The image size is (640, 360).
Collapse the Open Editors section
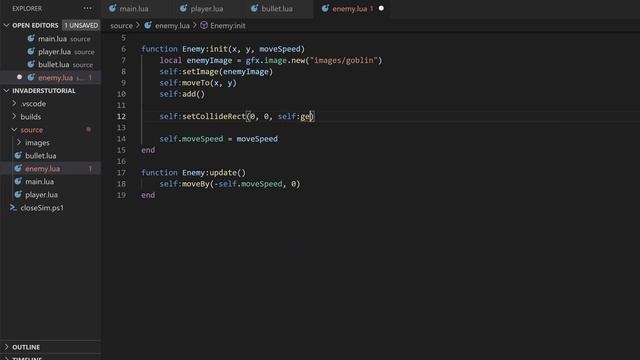7,25
